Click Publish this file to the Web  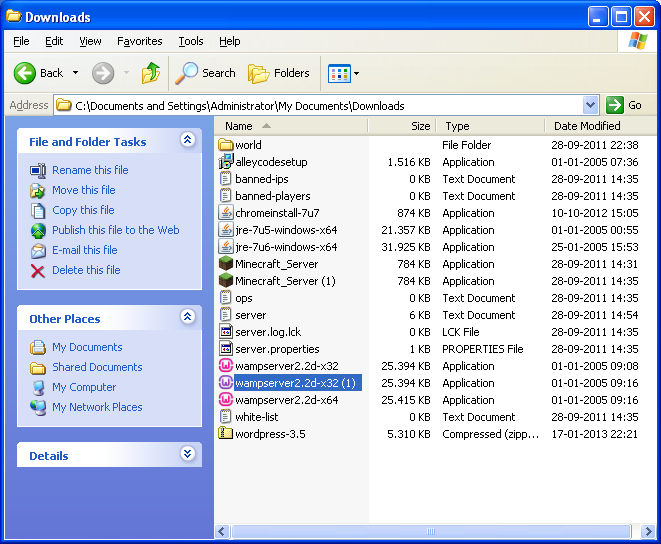pos(116,230)
